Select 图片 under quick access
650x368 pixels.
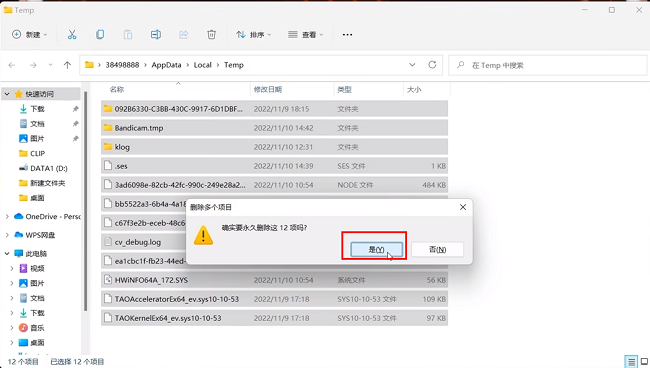click(x=37, y=138)
